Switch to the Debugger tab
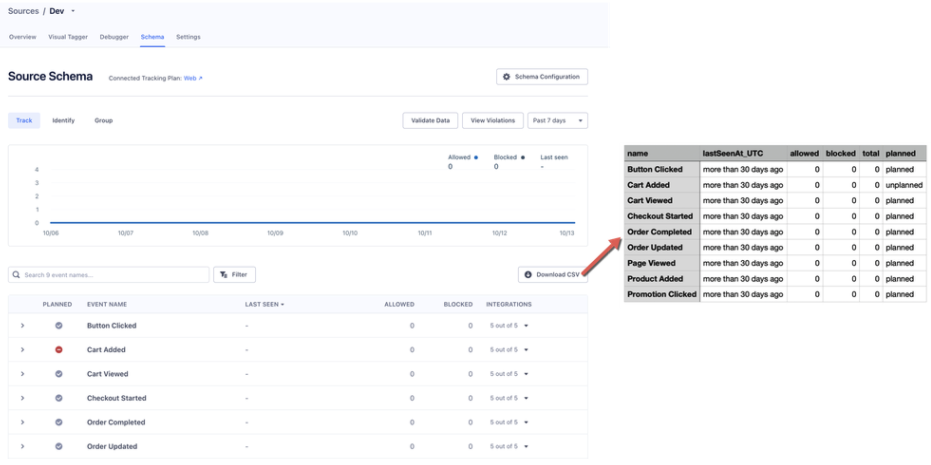This screenshot has height=465, width=931. coord(113,37)
